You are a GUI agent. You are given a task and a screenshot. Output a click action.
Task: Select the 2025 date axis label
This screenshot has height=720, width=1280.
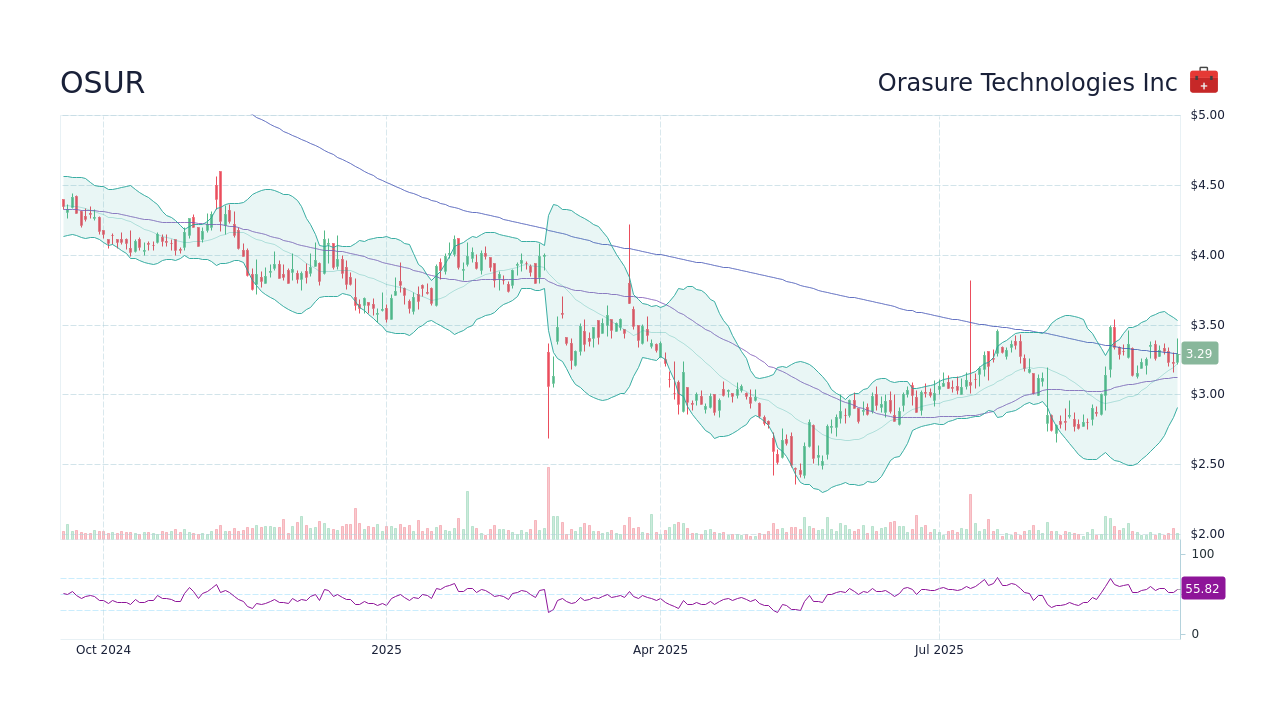(386, 649)
